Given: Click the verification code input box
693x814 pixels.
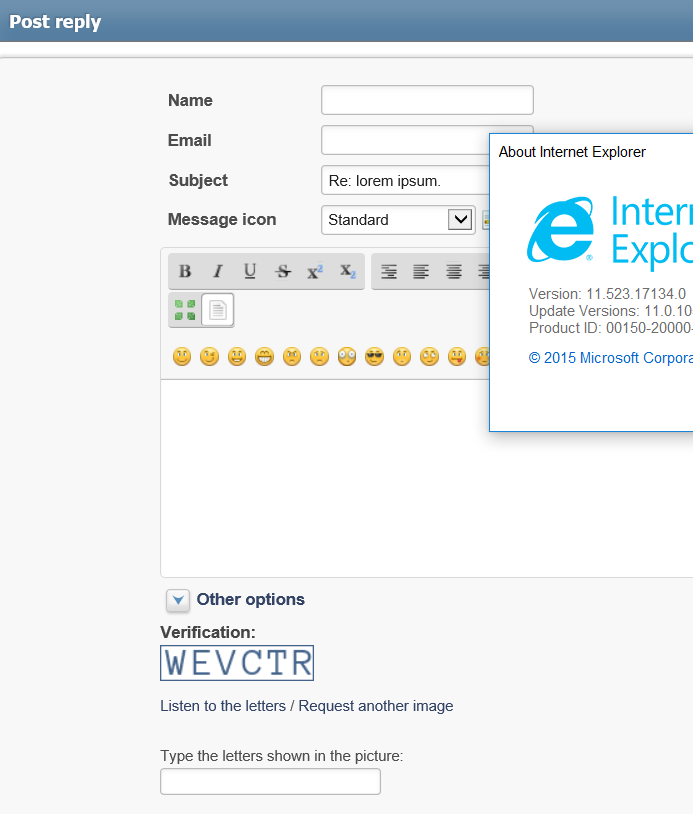Looking at the screenshot, I should [270, 781].
